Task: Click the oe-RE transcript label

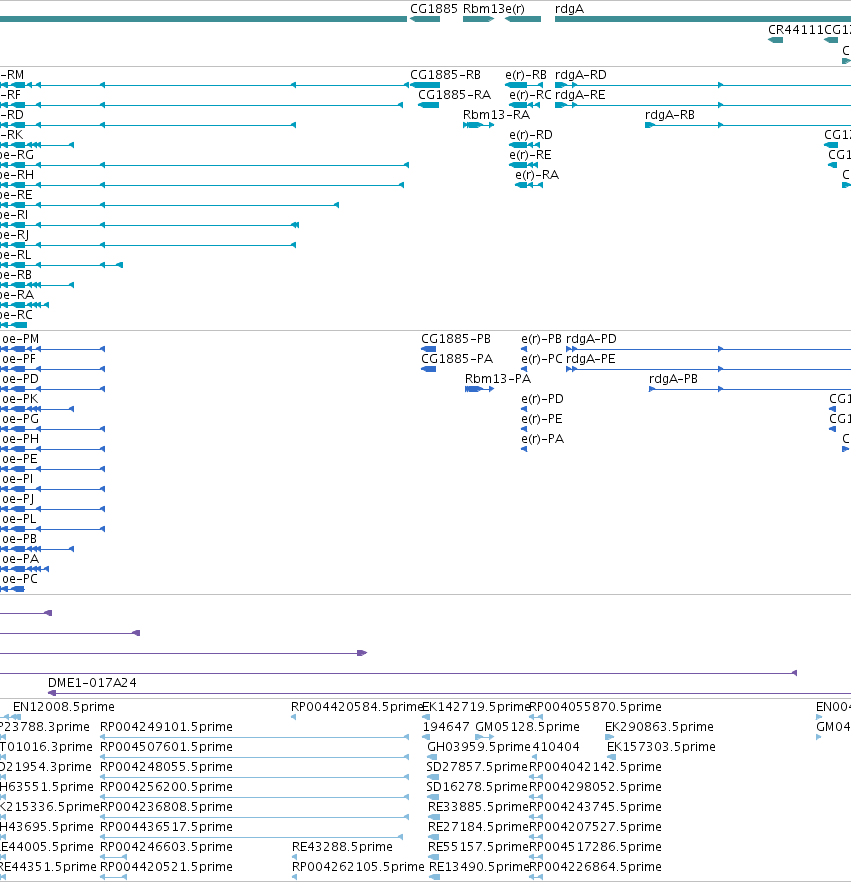Action: [16, 195]
